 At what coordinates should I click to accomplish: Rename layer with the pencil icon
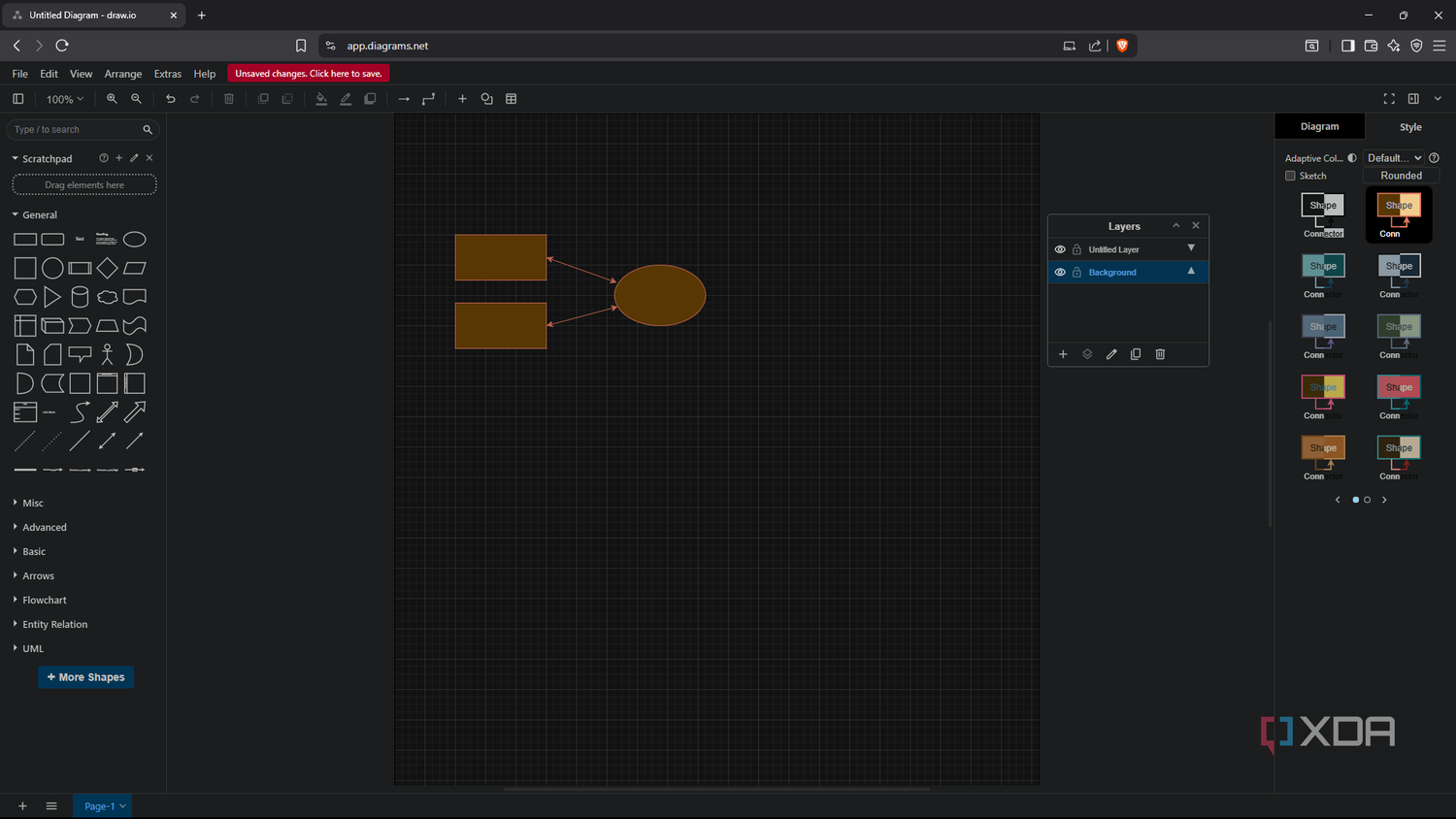(1111, 354)
